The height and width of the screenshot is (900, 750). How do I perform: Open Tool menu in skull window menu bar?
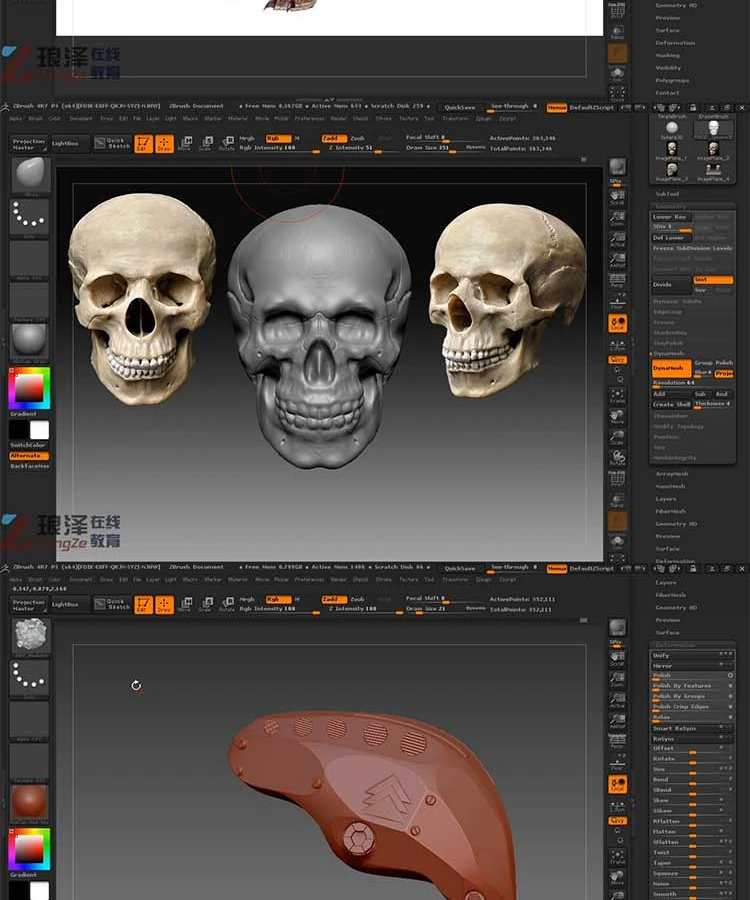[x=429, y=119]
